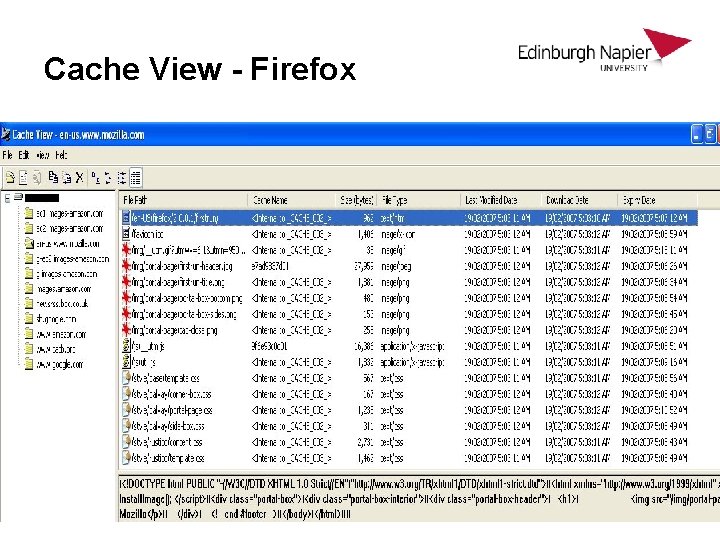Sort by the Cache Name column header

[292, 200]
